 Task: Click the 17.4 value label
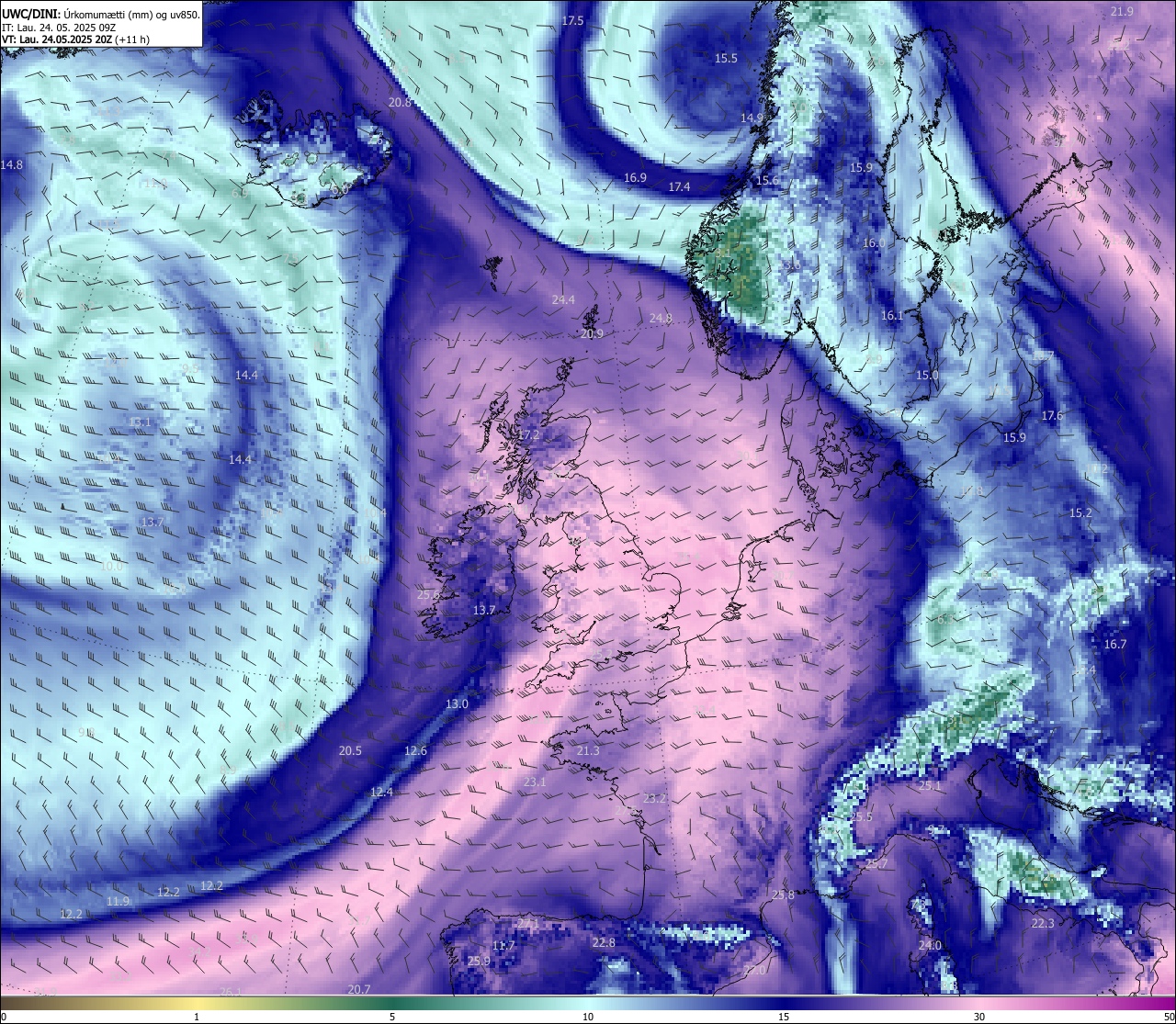click(679, 186)
